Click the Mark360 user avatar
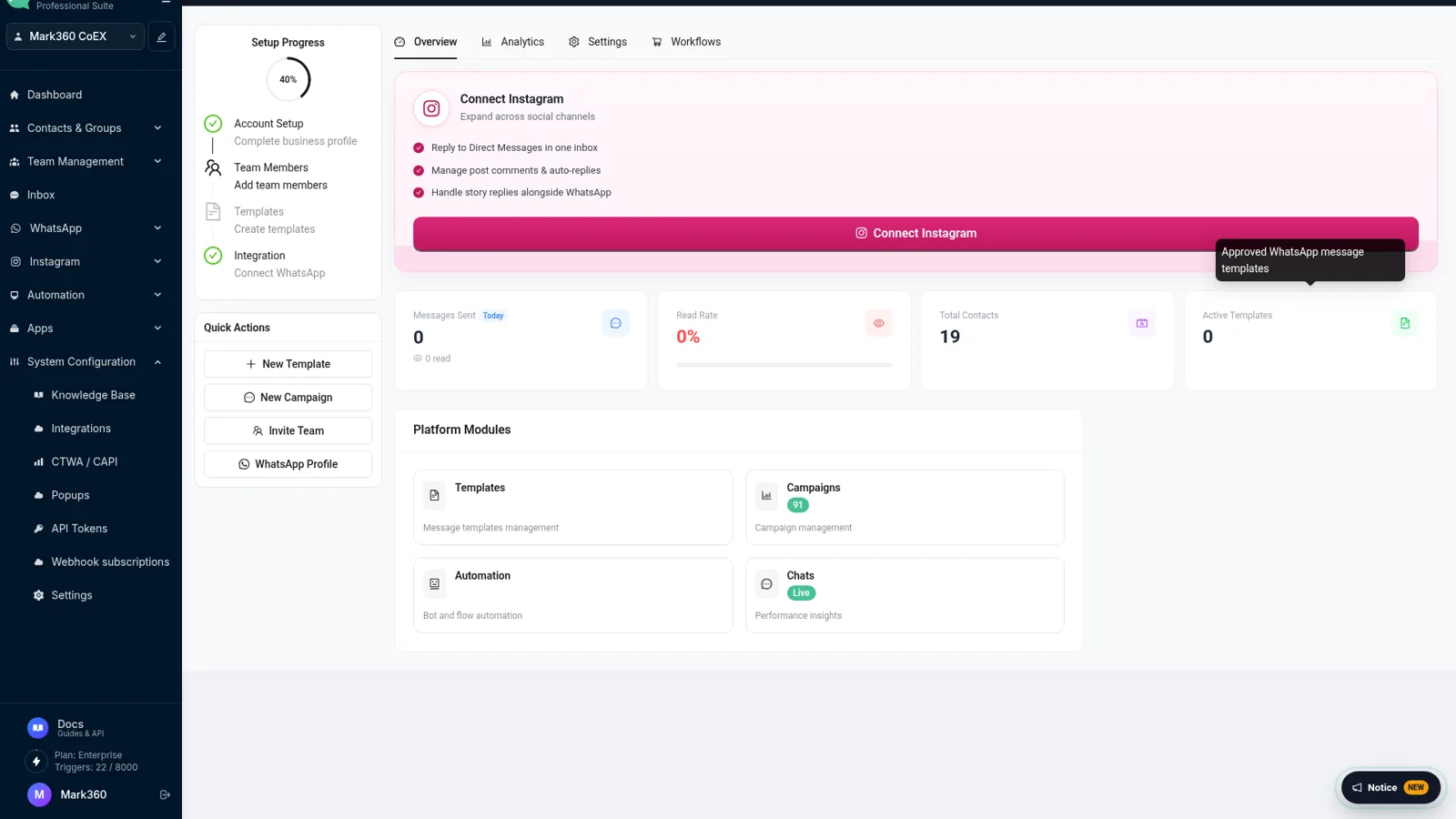The width and height of the screenshot is (1456, 819). [39, 794]
